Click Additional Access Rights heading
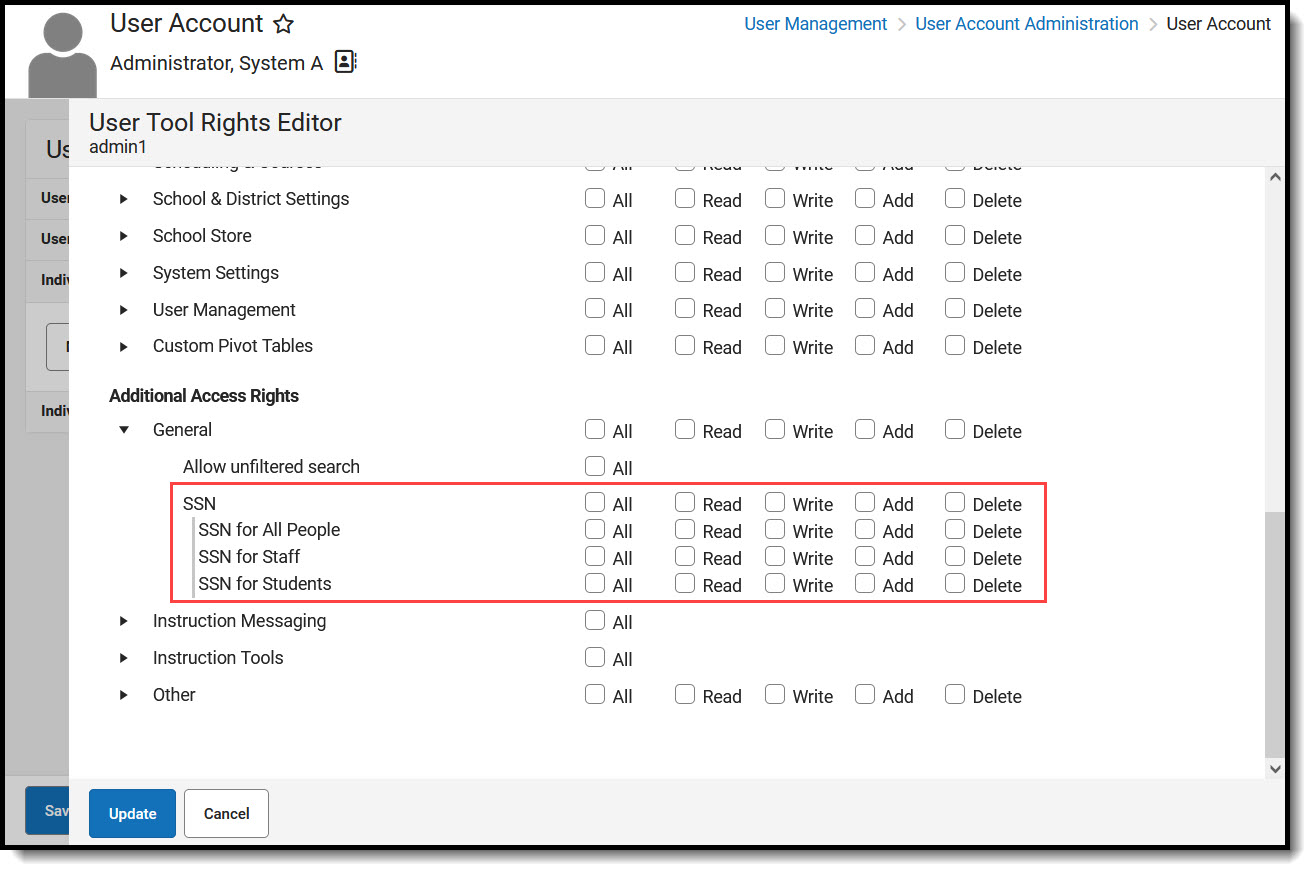Viewport: 1315px width, 875px height. point(204,396)
